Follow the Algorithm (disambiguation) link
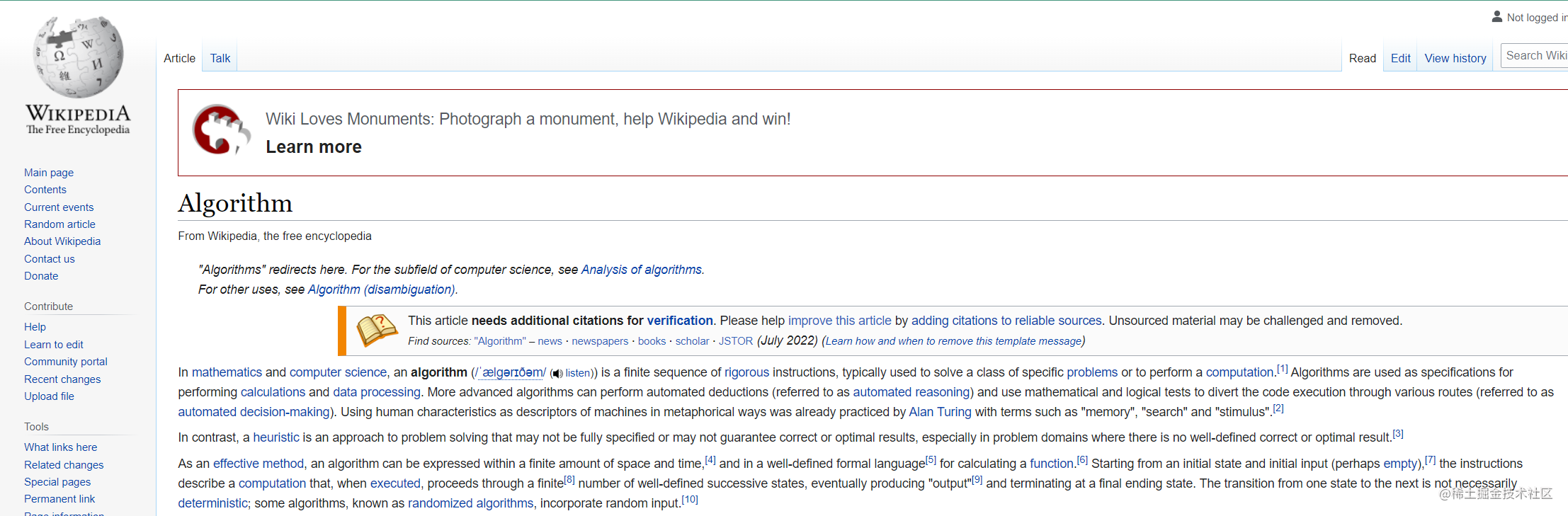 point(381,289)
